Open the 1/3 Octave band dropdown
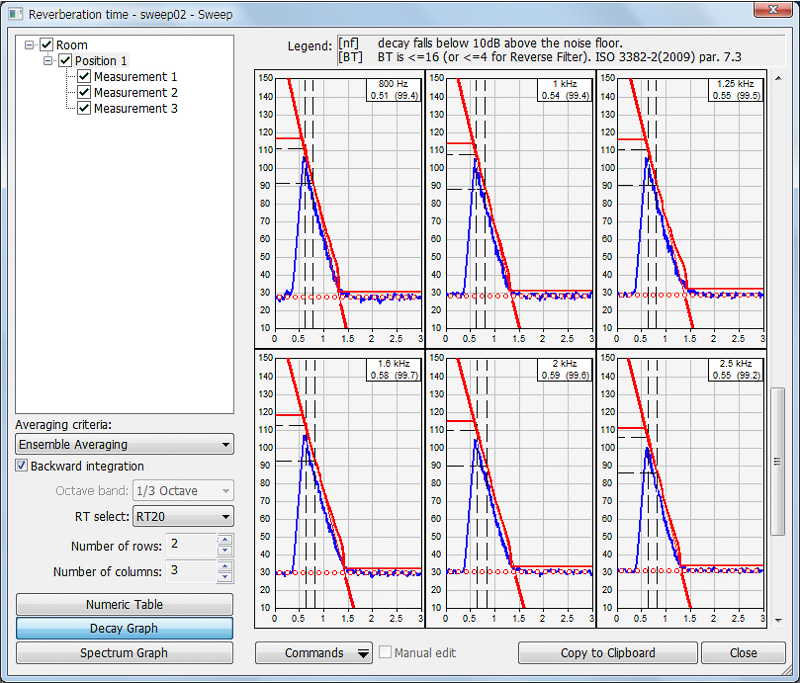 tap(183, 491)
